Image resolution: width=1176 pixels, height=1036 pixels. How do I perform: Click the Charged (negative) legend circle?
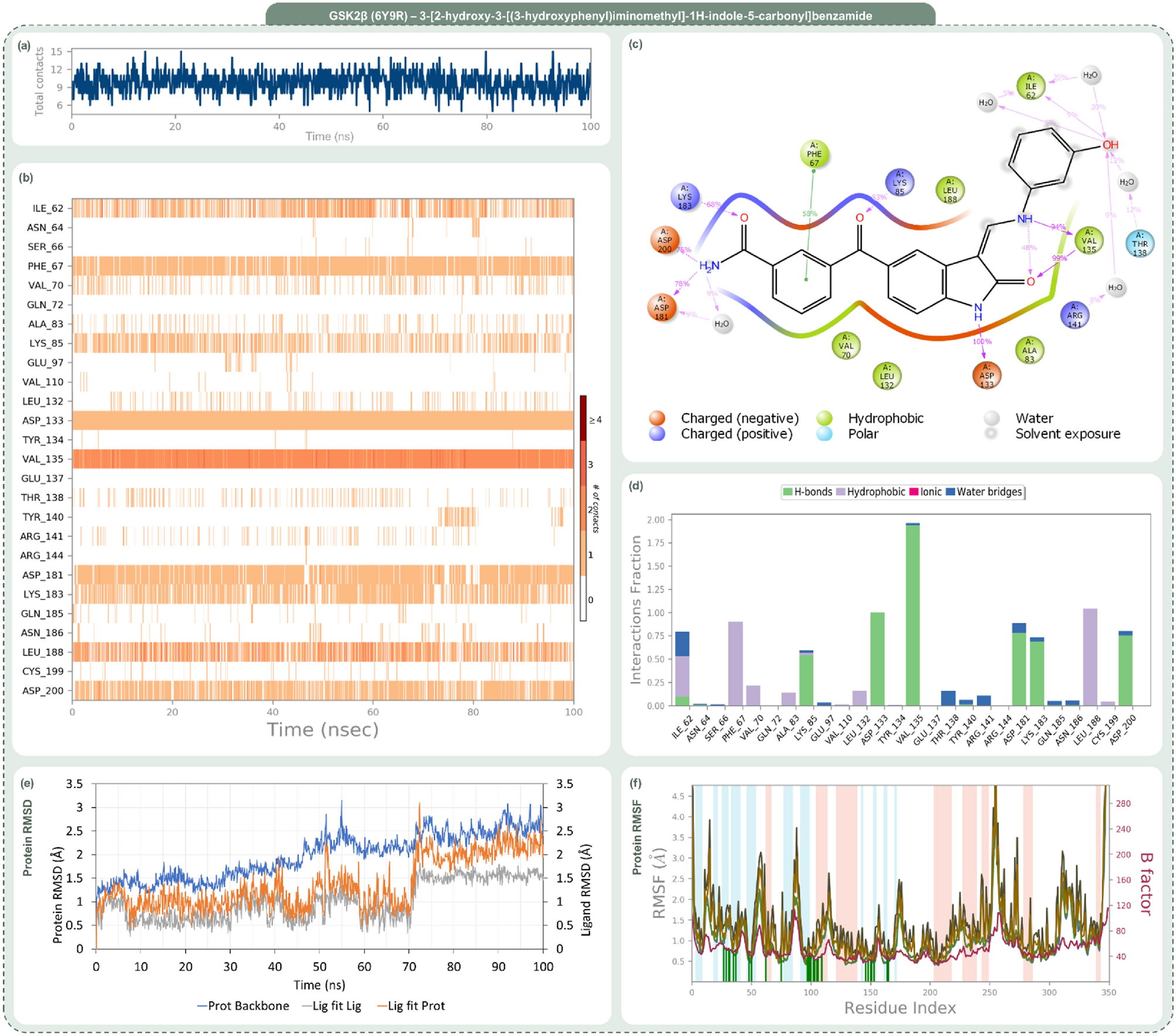point(657,418)
